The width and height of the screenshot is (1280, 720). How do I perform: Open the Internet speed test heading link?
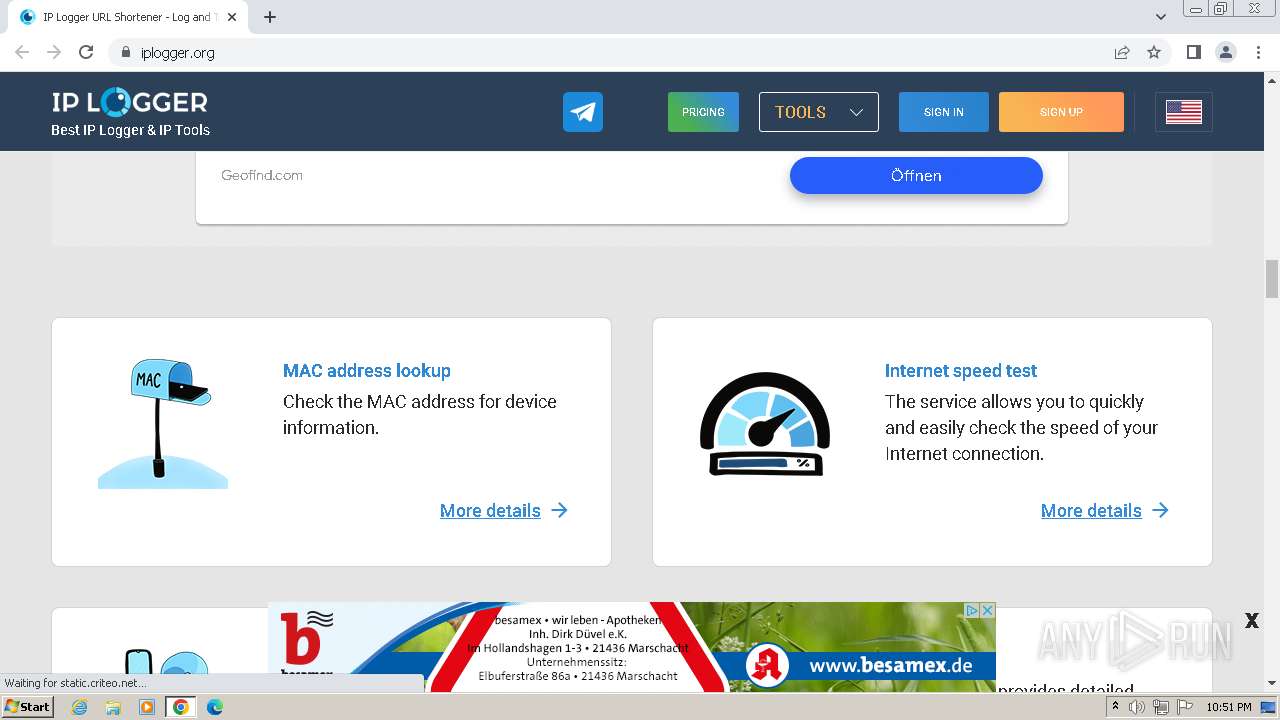pyautogui.click(x=961, y=370)
